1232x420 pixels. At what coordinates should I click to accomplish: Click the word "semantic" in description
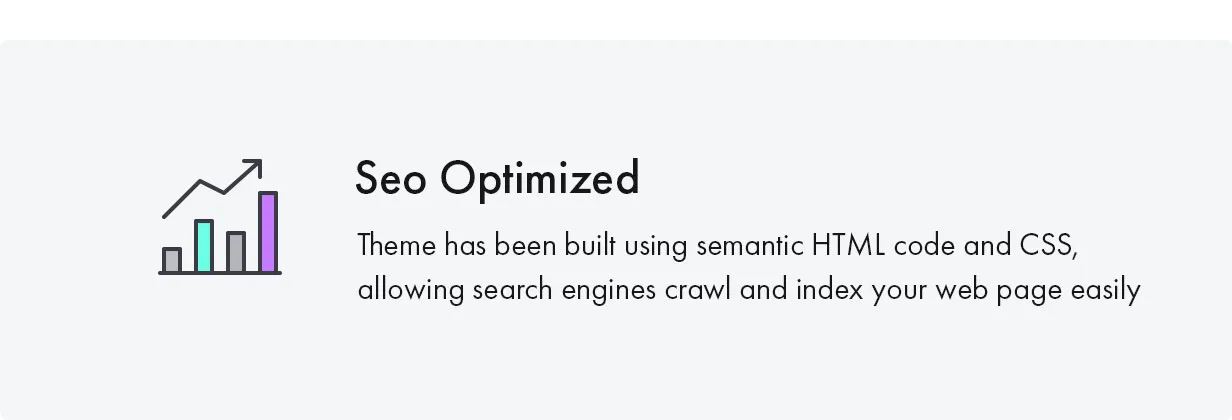click(751, 245)
